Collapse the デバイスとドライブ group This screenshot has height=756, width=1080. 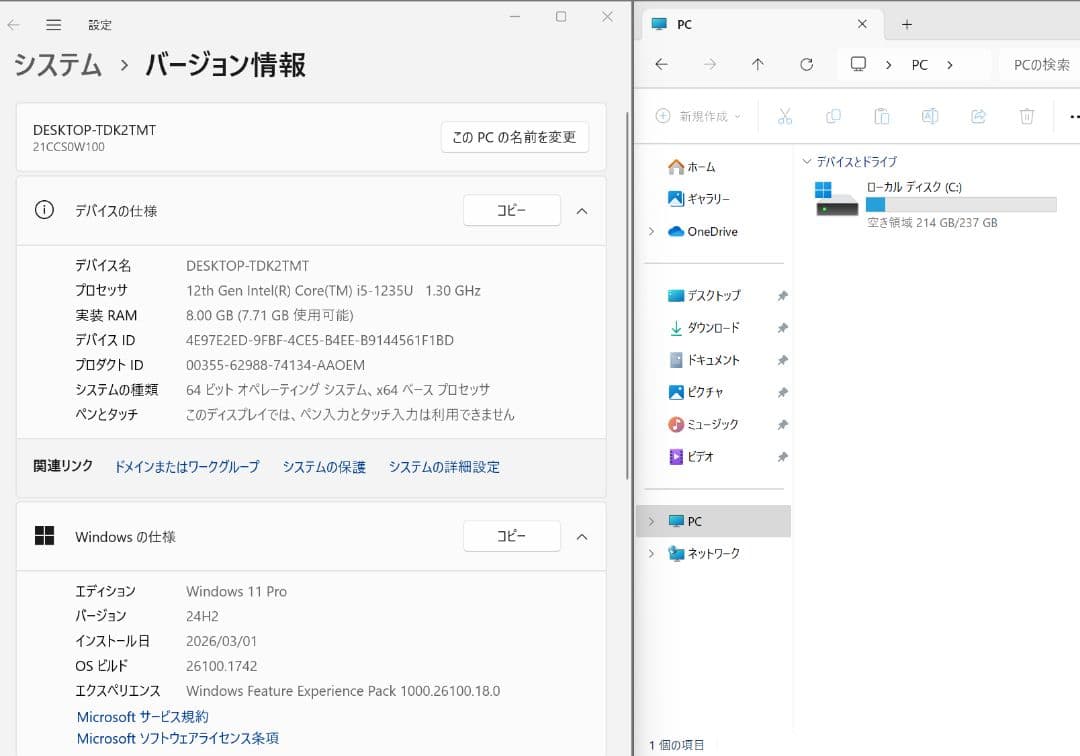[807, 161]
